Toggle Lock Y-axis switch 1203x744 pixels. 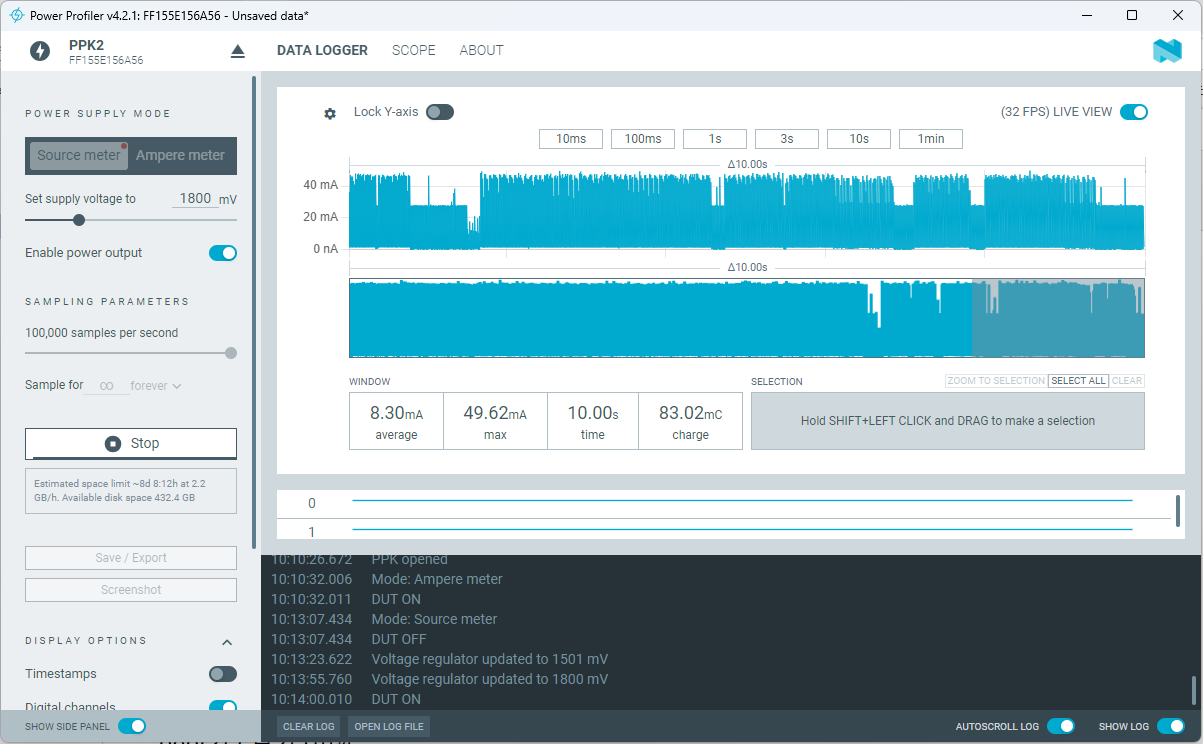click(x=440, y=112)
